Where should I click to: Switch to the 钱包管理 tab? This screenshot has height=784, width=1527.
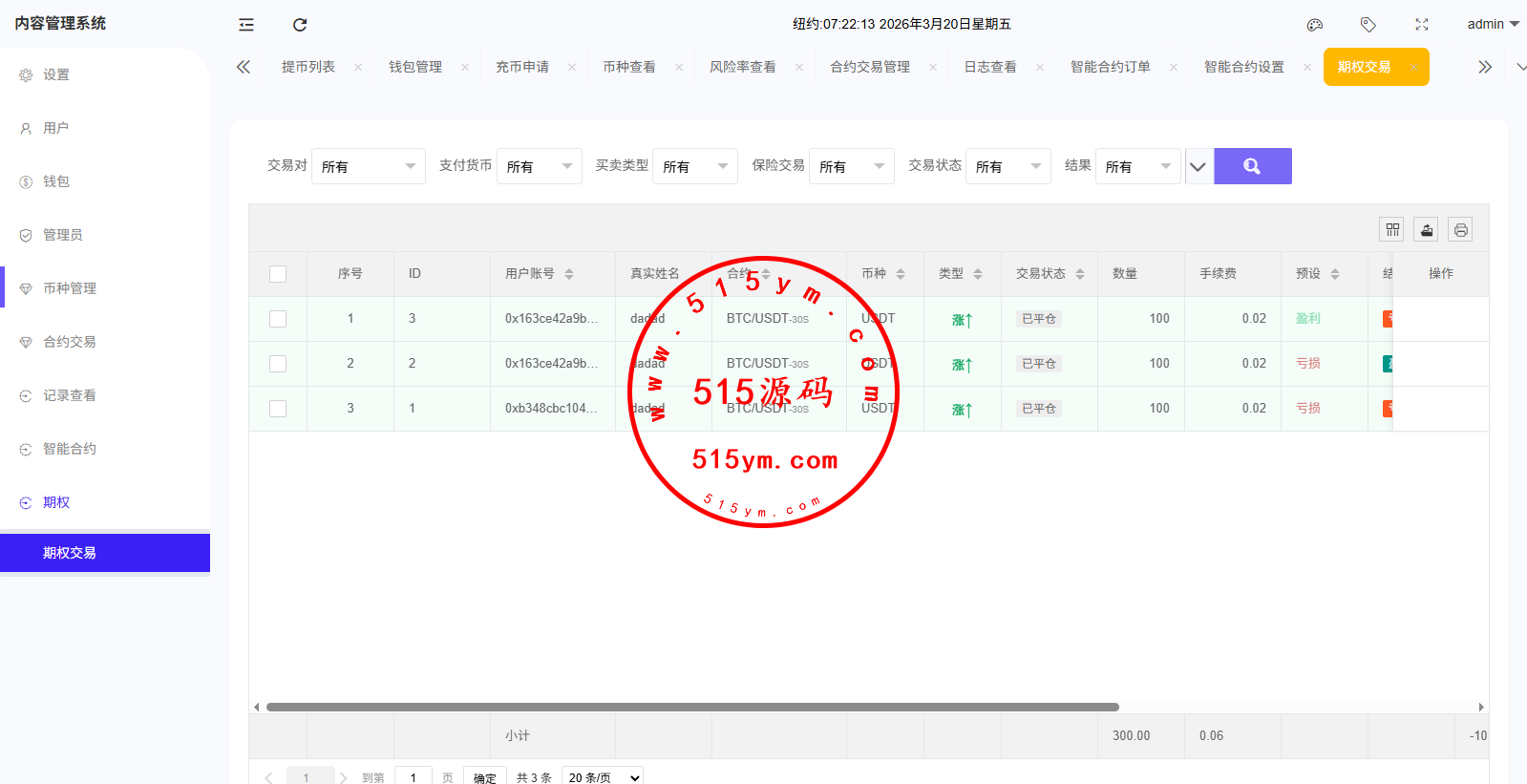click(x=415, y=67)
